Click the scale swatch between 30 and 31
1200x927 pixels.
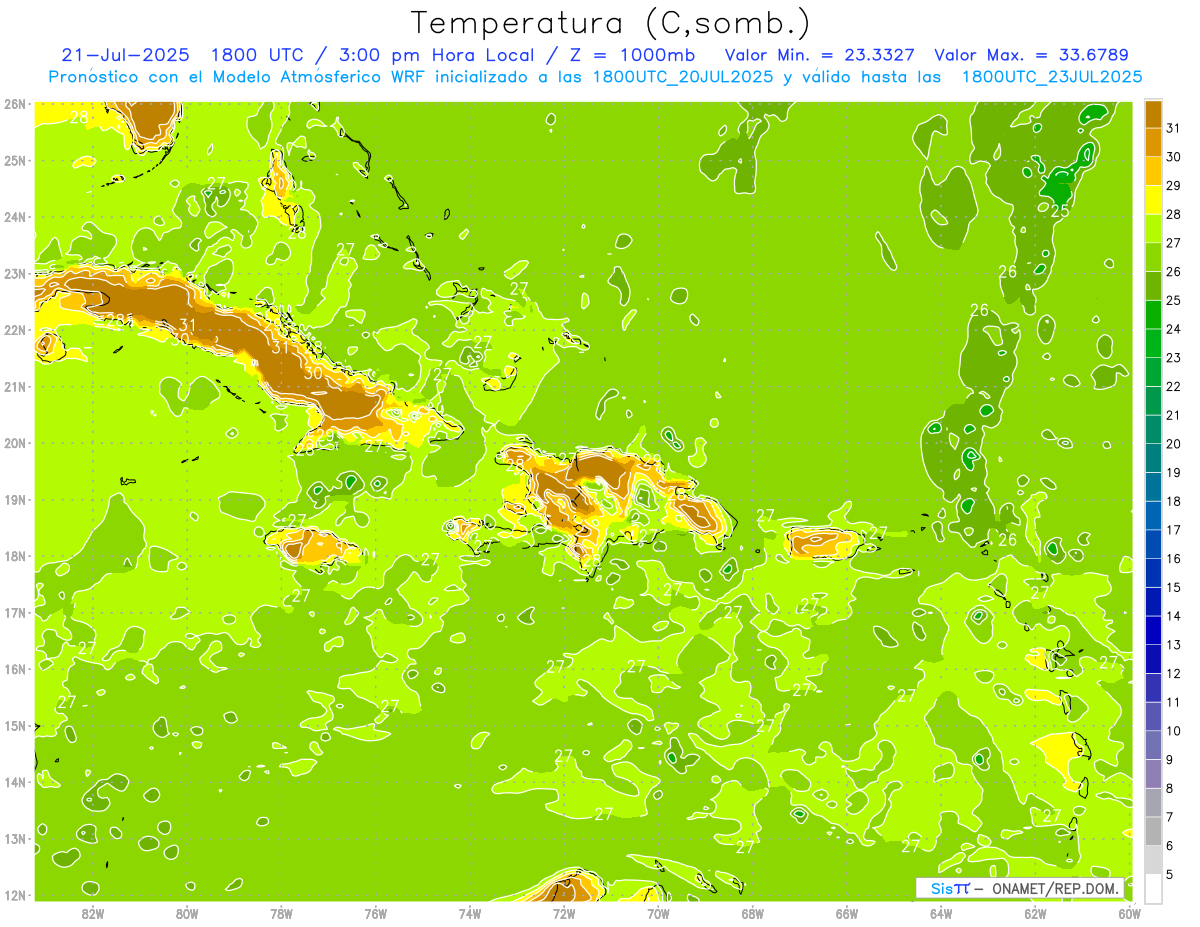[x=1153, y=143]
